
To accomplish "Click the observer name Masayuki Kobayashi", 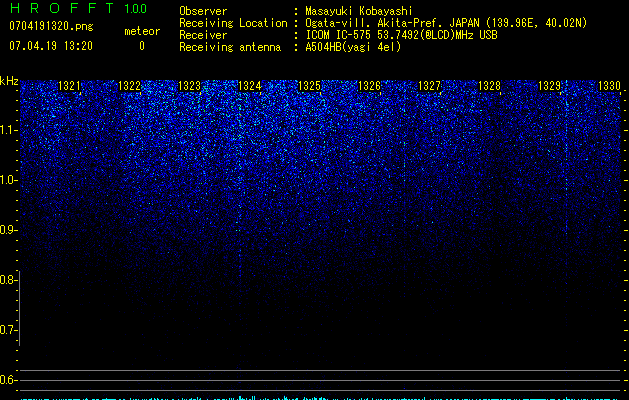I will (x=359, y=11).
